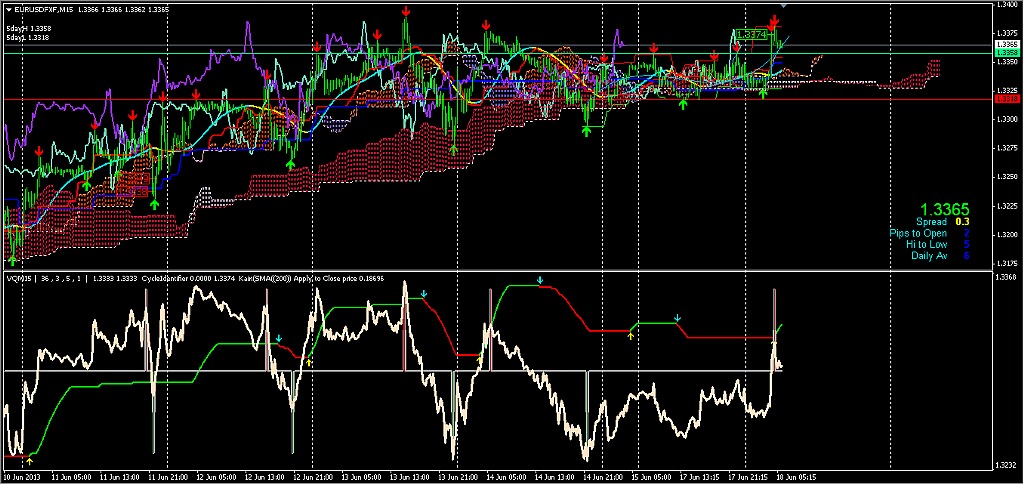Click the green buy arrow under the 14 Jun 21:00 low
The width and height of the screenshot is (1024, 484).
coord(587,129)
